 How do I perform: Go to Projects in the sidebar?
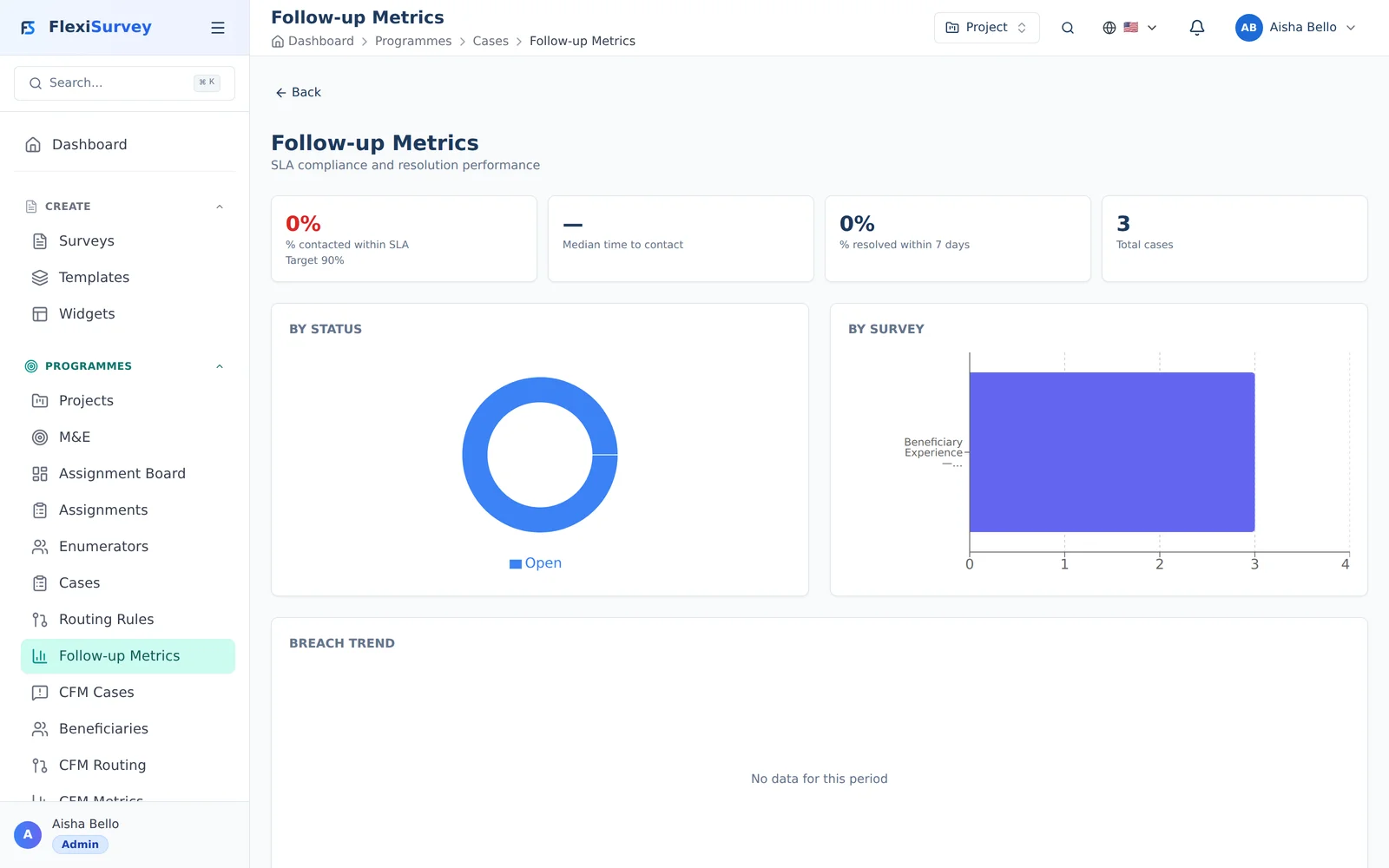point(128,401)
